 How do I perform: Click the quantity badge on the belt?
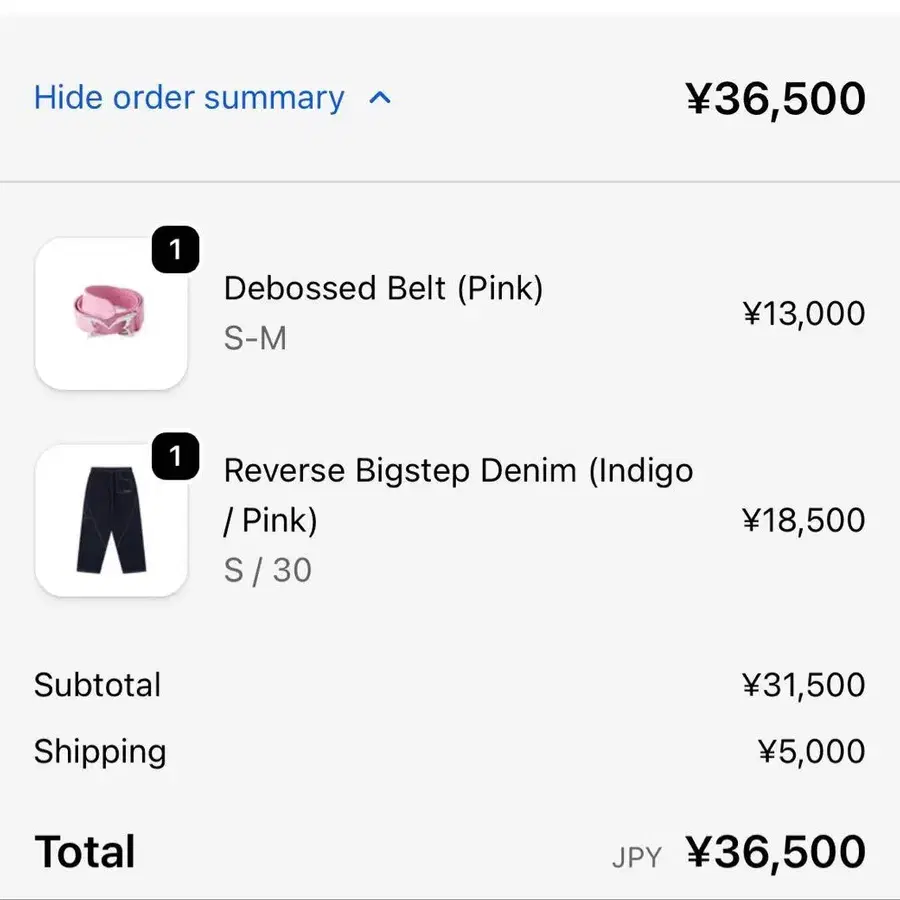[175, 250]
